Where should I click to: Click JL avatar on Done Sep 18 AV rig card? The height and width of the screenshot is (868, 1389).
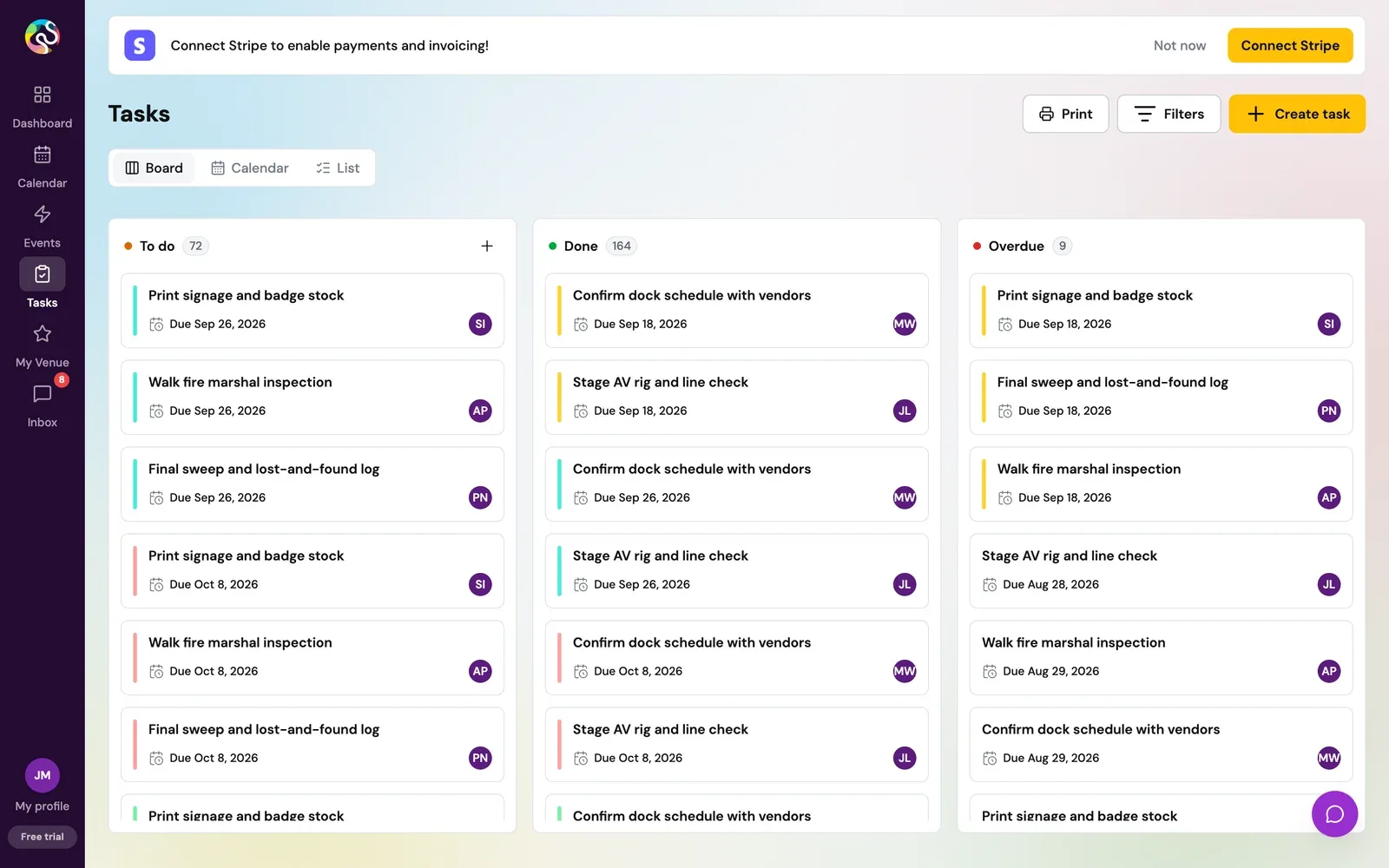click(x=905, y=411)
